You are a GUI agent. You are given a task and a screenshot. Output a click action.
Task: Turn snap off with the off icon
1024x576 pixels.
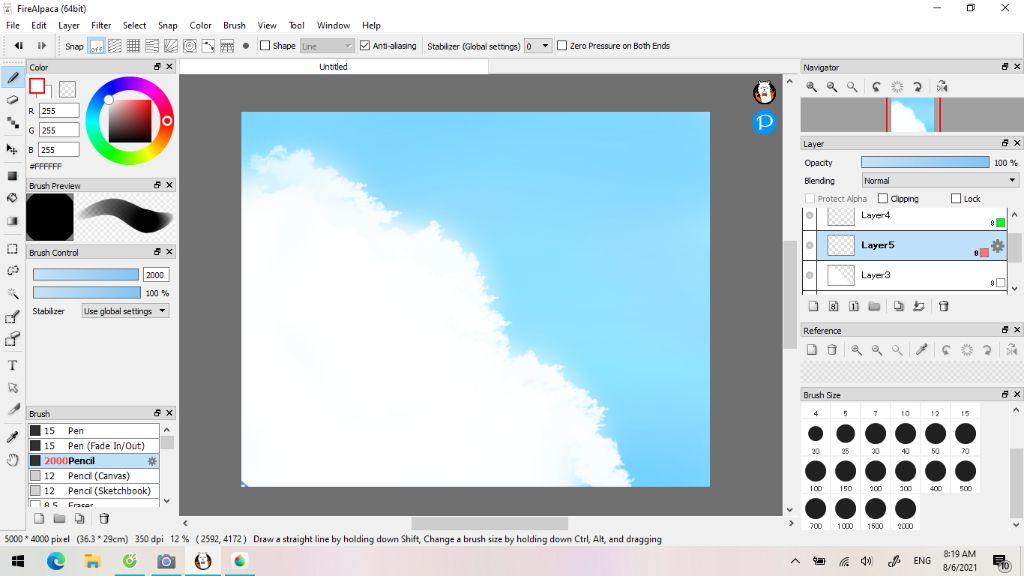click(96, 46)
